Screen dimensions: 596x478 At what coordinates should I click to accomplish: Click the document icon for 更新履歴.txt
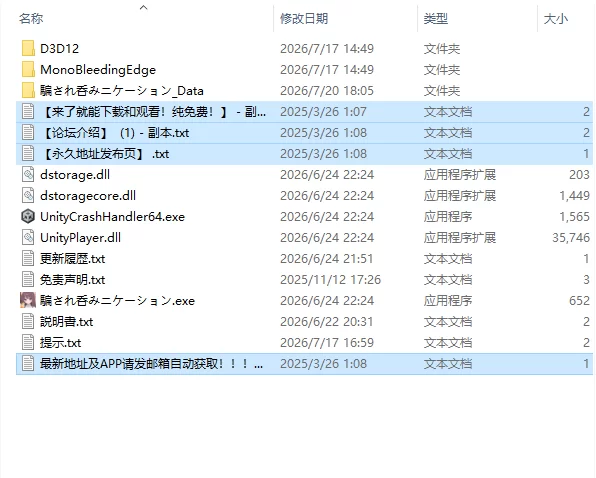tap(28, 259)
